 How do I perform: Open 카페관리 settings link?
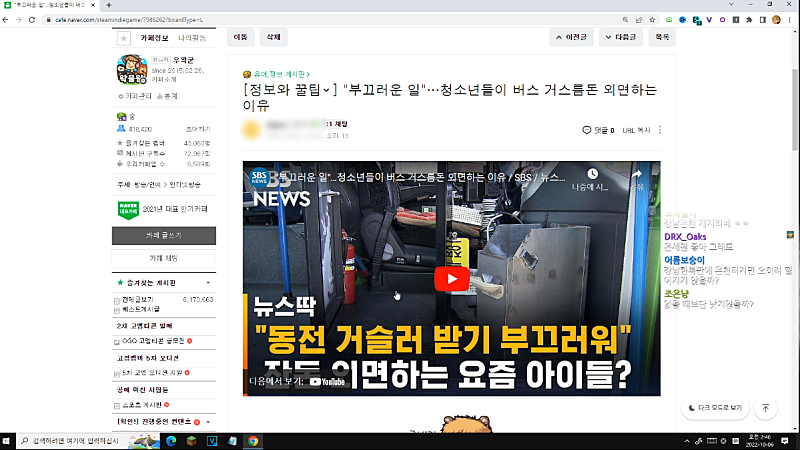point(135,96)
